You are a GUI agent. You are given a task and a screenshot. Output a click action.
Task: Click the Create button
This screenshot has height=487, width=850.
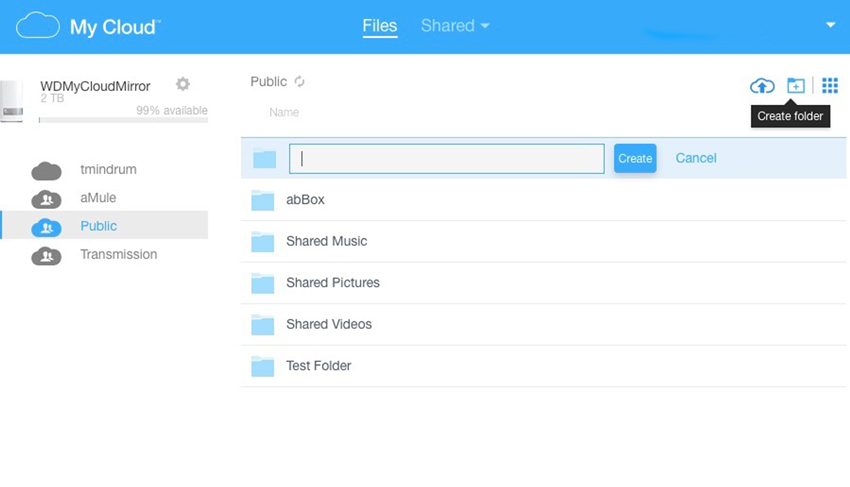635,158
